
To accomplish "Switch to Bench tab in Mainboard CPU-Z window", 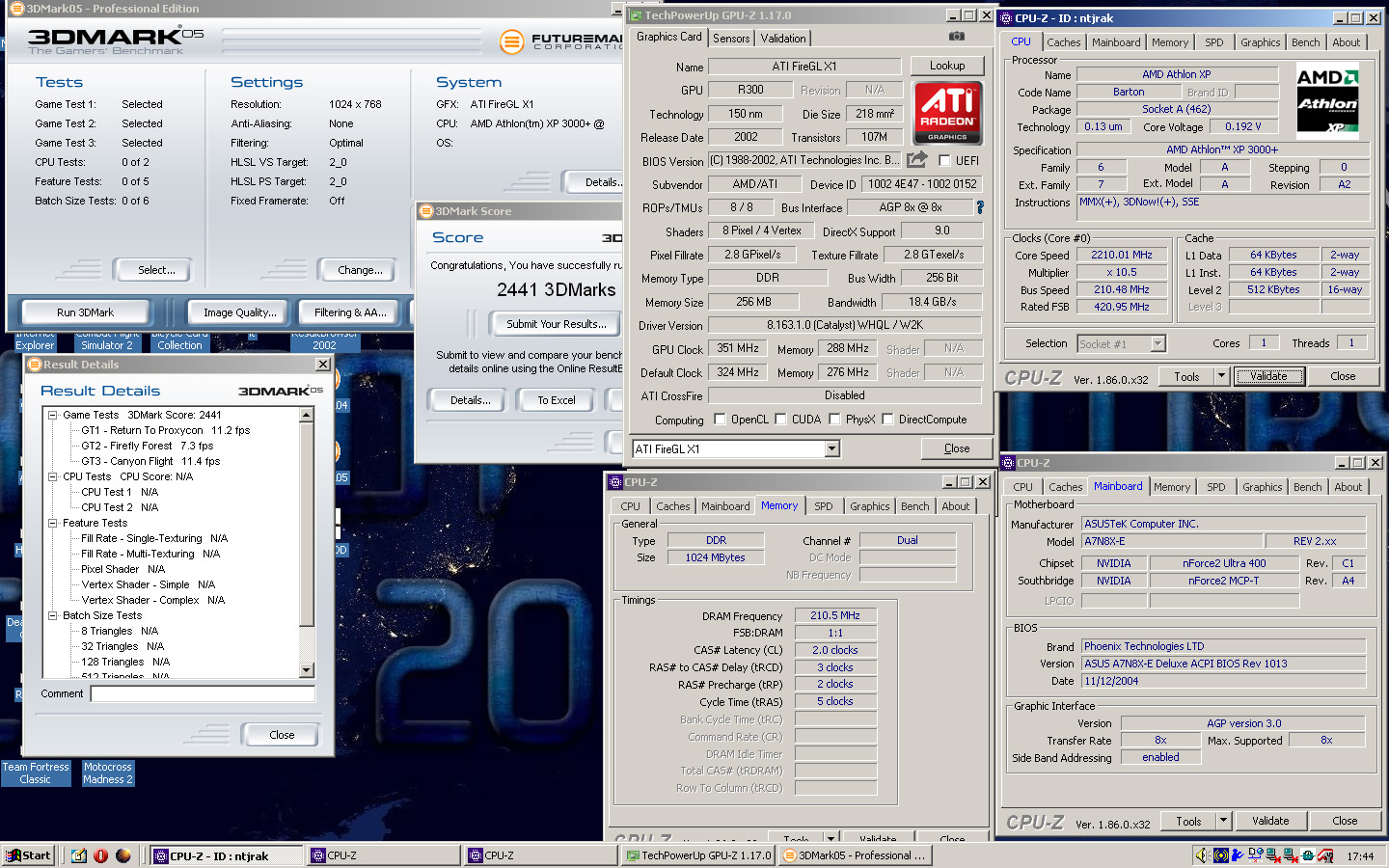I will pyautogui.click(x=1307, y=487).
